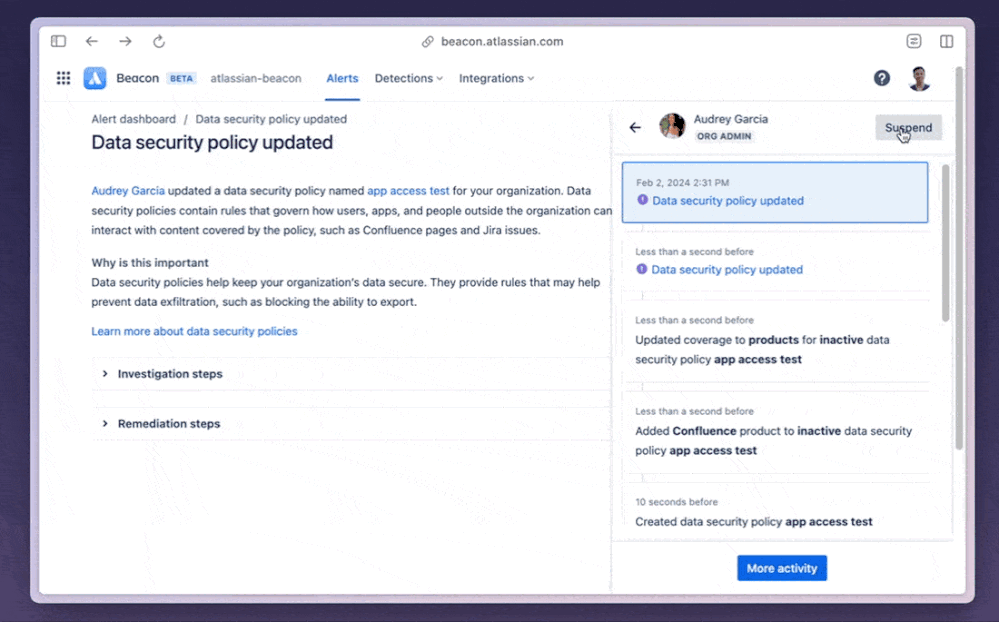Select the Feb 2, 2024 2:31 PM activity card
The height and width of the screenshot is (622, 999).
[x=775, y=192]
